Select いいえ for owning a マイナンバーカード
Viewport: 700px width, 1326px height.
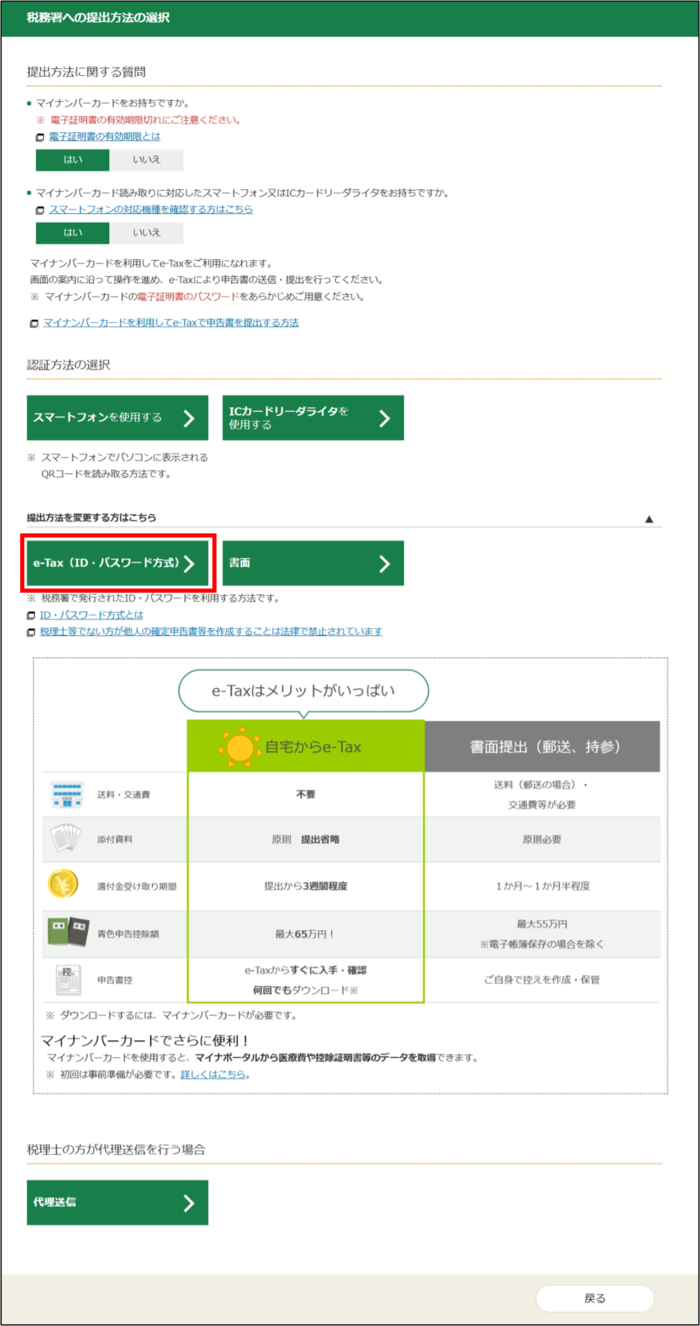point(146,160)
